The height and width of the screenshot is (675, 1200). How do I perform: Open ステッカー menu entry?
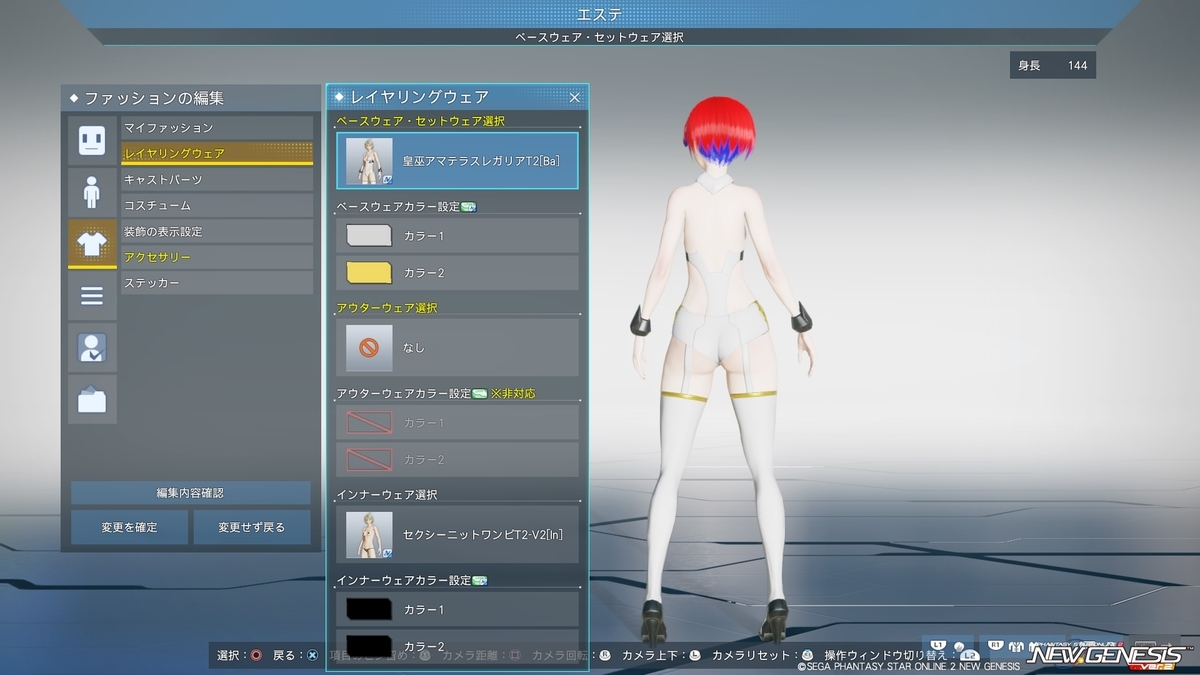click(217, 284)
